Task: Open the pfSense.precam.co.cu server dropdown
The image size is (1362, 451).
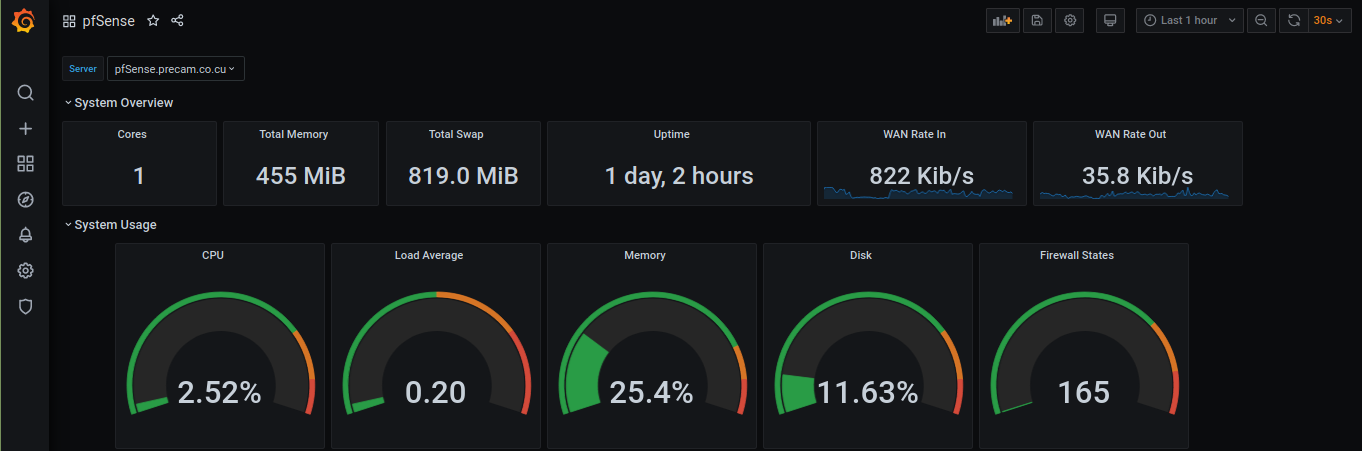Action: (x=176, y=69)
